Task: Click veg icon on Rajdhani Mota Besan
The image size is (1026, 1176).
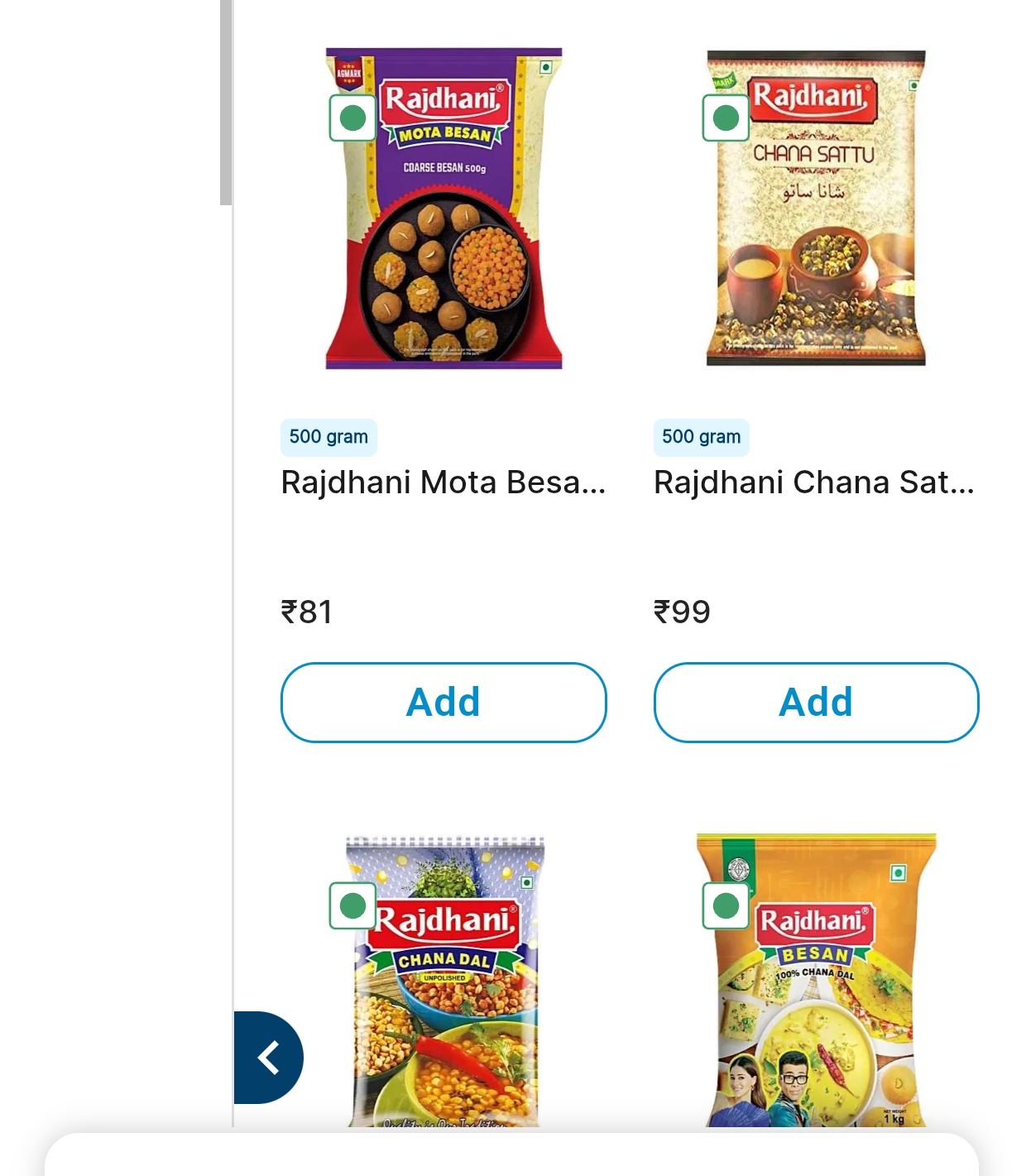Action: coord(353,118)
